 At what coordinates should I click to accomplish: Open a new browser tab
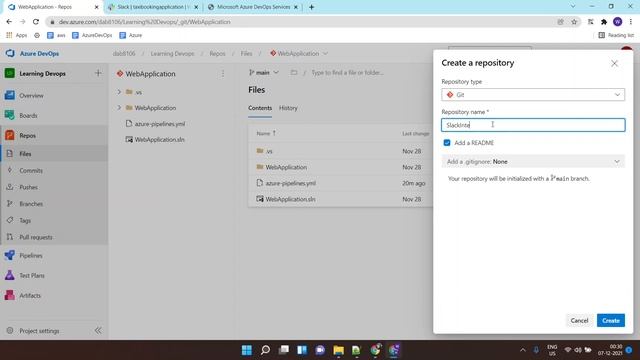[x=311, y=7]
